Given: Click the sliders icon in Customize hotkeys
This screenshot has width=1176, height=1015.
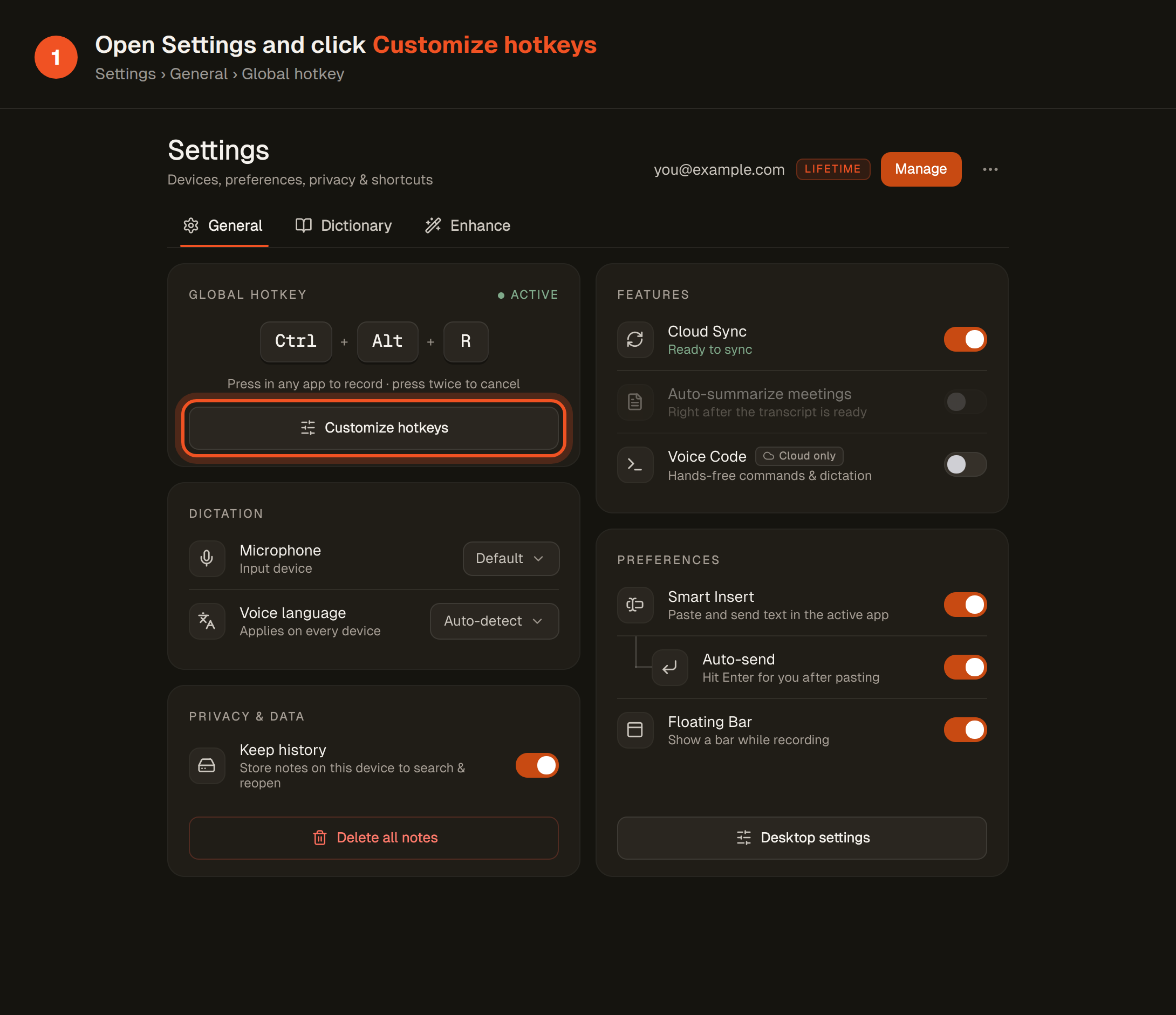Looking at the screenshot, I should pyautogui.click(x=307, y=428).
